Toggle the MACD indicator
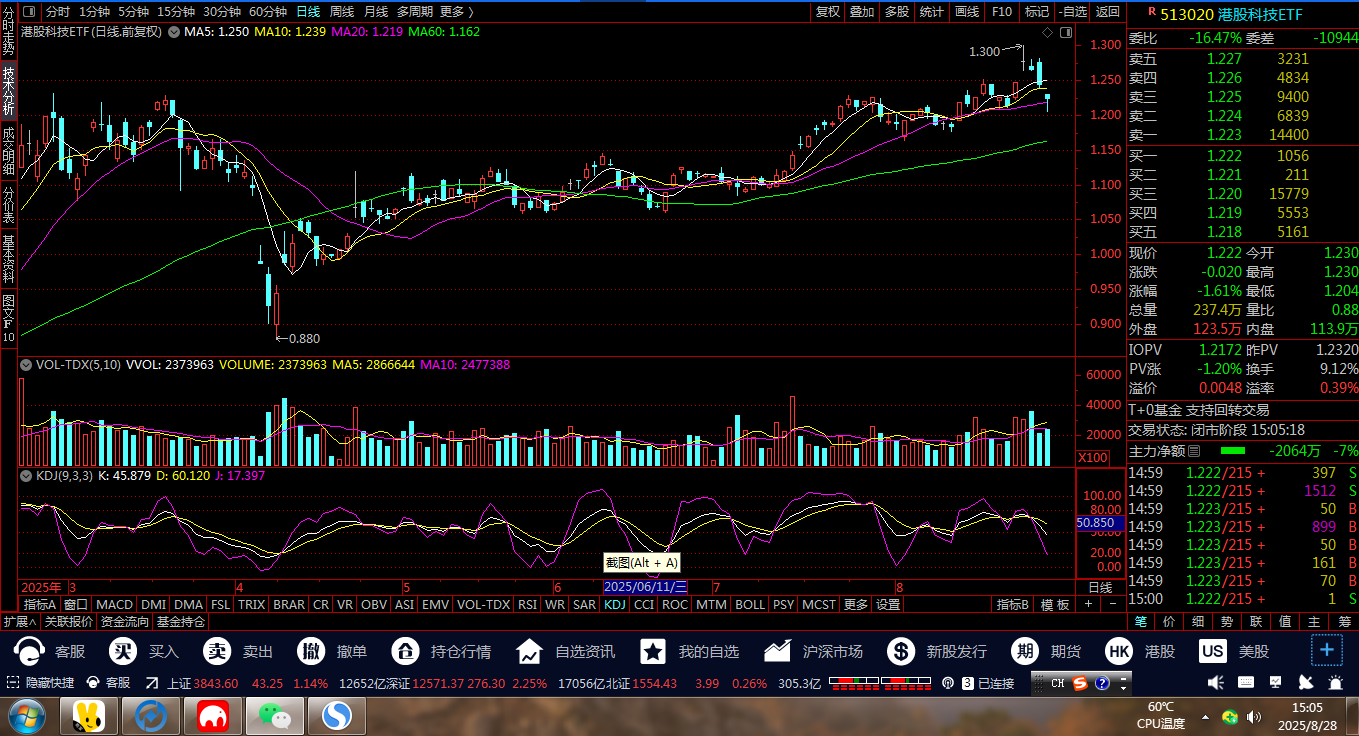The width and height of the screenshot is (1359, 736). [x=114, y=604]
